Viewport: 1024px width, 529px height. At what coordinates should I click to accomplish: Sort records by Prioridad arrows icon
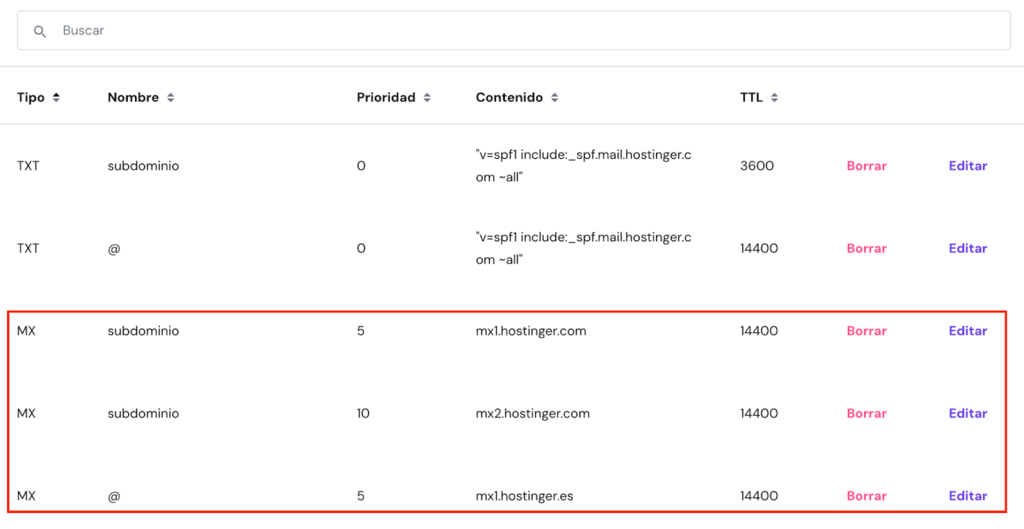[x=427, y=98]
